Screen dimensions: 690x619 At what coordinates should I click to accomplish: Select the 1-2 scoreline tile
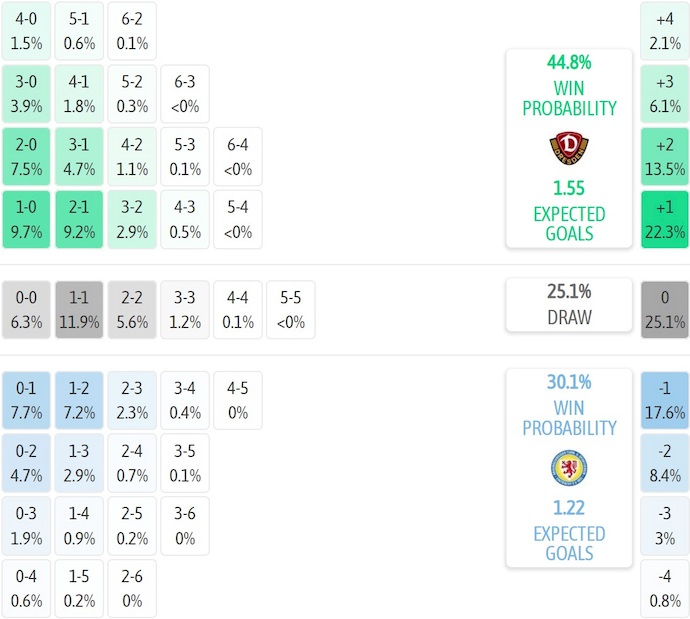click(79, 400)
